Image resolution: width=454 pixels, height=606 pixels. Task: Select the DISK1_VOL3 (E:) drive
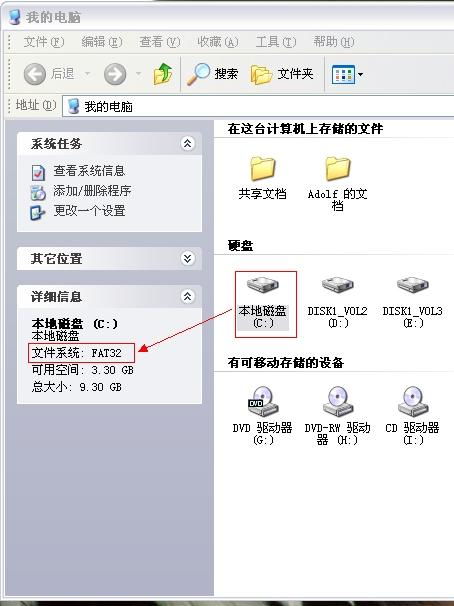pos(412,303)
